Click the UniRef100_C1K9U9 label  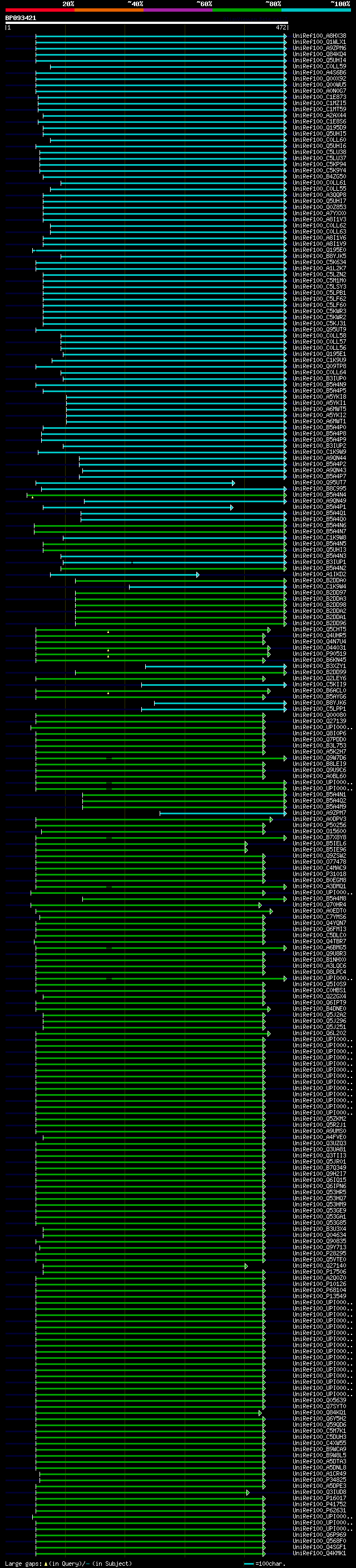pyautogui.click(x=319, y=360)
